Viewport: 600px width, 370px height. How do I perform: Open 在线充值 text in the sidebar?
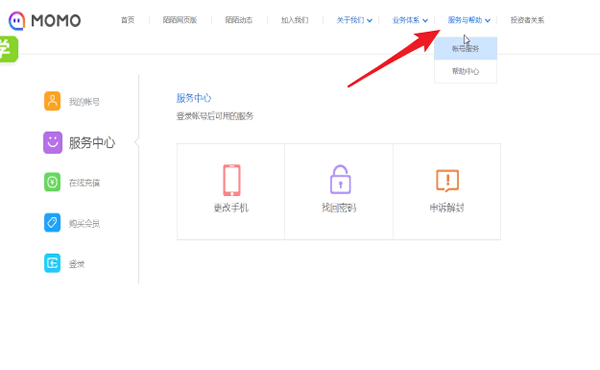point(84,183)
